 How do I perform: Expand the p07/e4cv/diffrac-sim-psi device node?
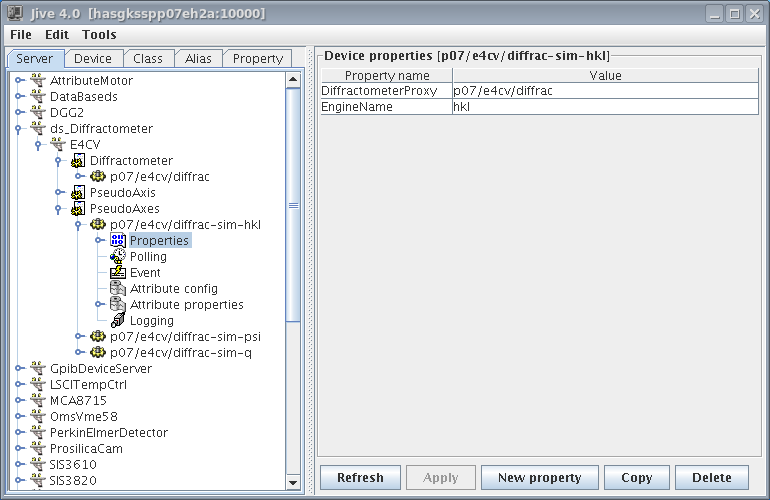pos(79,336)
